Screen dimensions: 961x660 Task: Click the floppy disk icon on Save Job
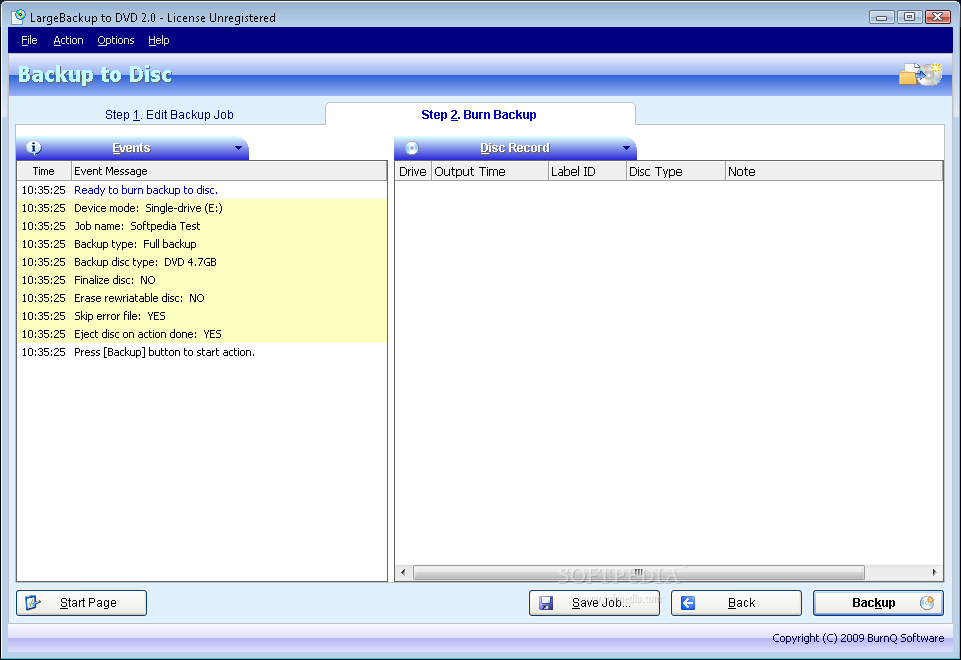[x=546, y=603]
